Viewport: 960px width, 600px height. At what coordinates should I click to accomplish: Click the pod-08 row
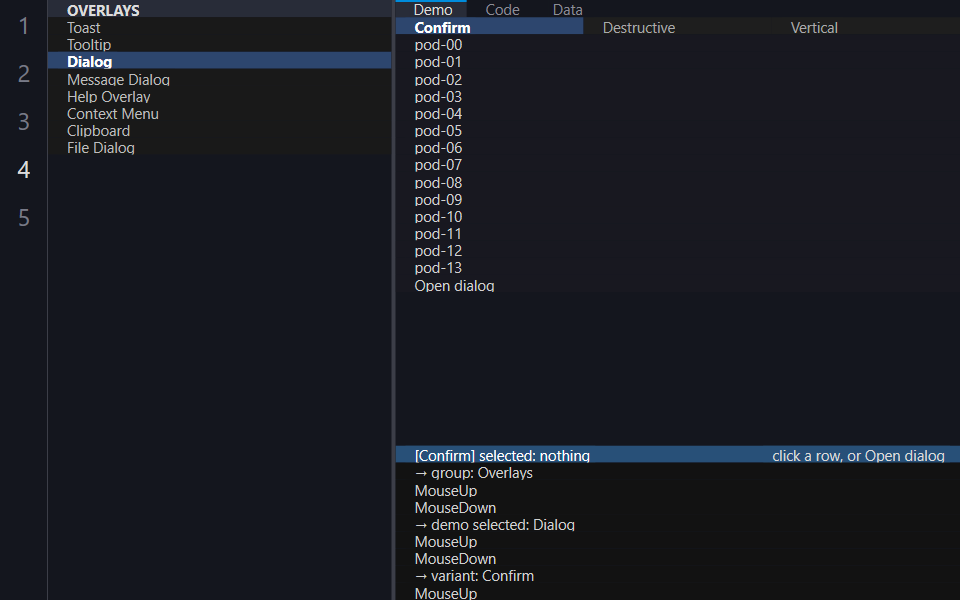(678, 182)
